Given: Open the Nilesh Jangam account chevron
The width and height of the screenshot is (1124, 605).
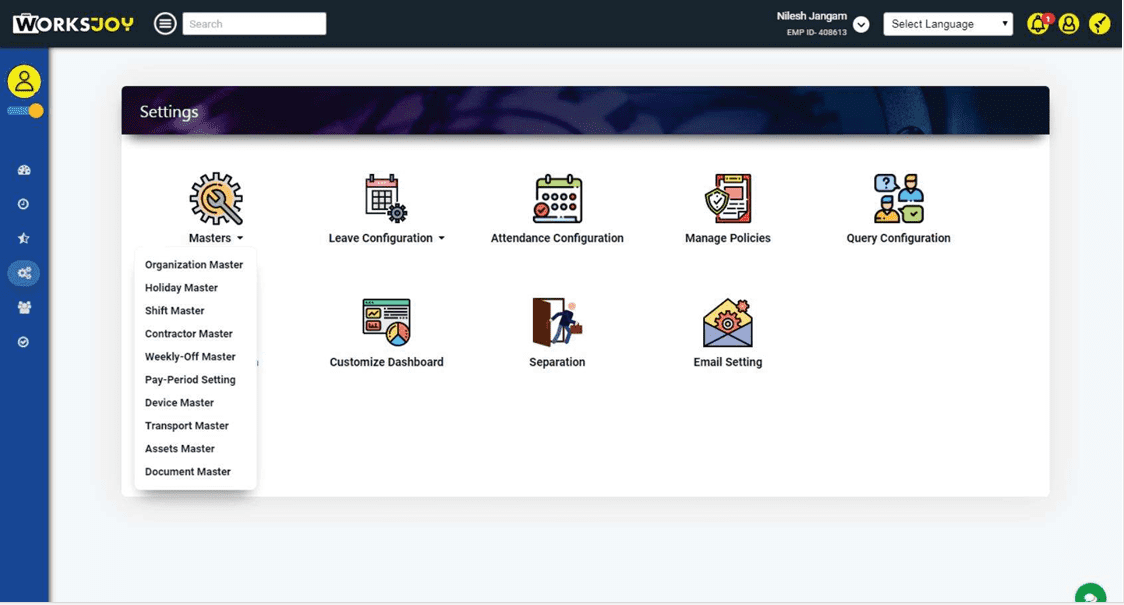Looking at the screenshot, I should tap(861, 23).
